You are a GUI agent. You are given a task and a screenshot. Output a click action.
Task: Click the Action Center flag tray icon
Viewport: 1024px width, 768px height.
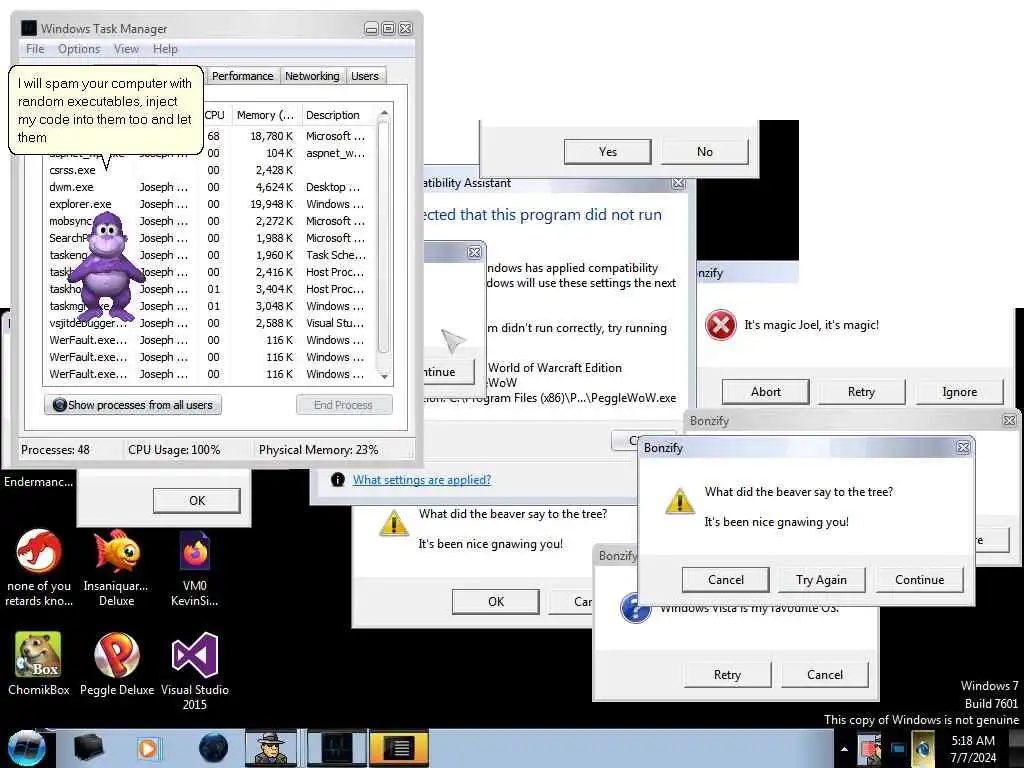869,749
